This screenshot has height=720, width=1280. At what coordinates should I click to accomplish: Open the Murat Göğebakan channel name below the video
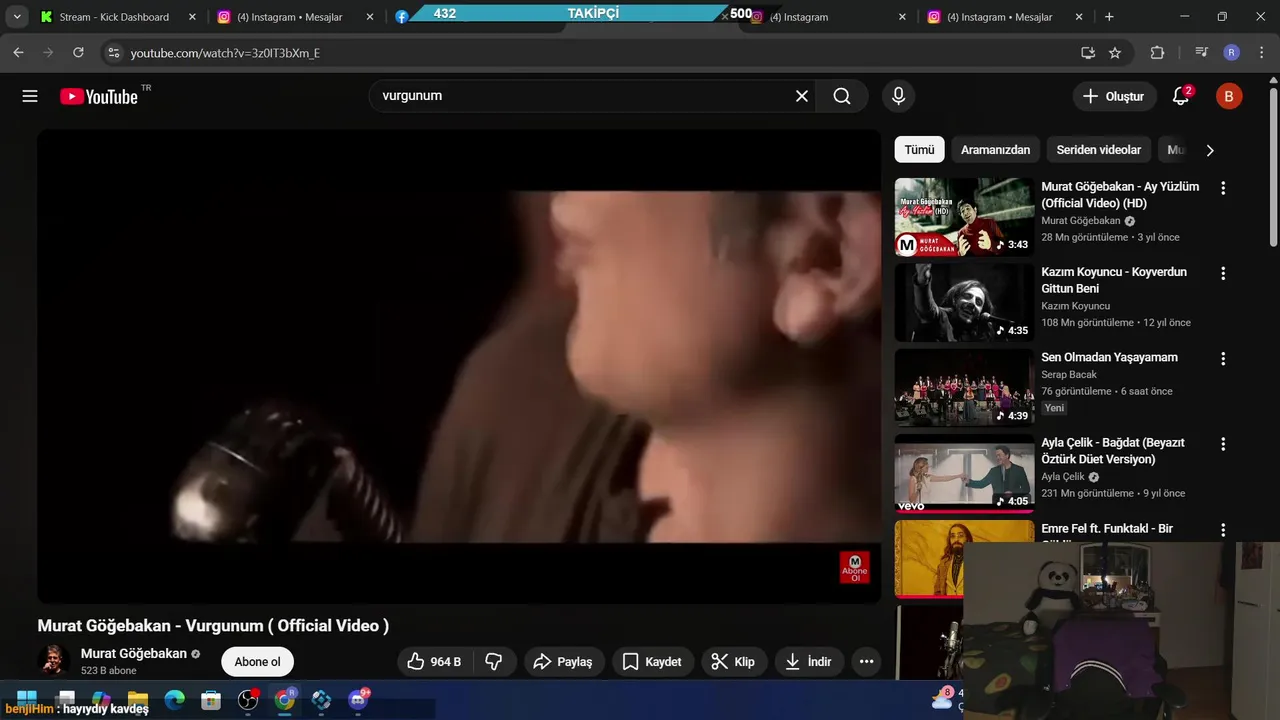point(134,653)
